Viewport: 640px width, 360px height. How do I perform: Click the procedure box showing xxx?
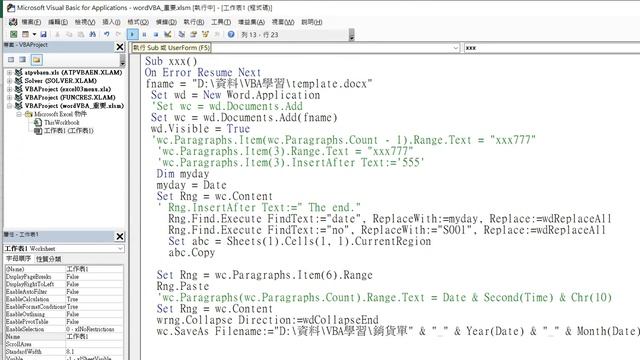[552, 48]
